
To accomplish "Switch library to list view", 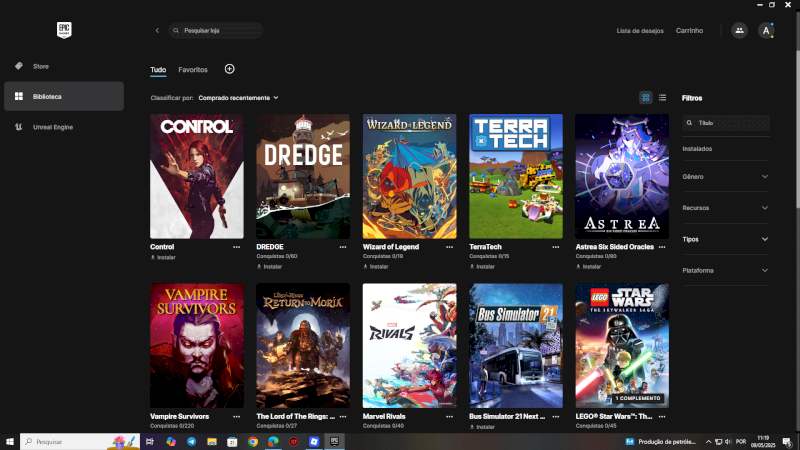I will [x=662, y=98].
